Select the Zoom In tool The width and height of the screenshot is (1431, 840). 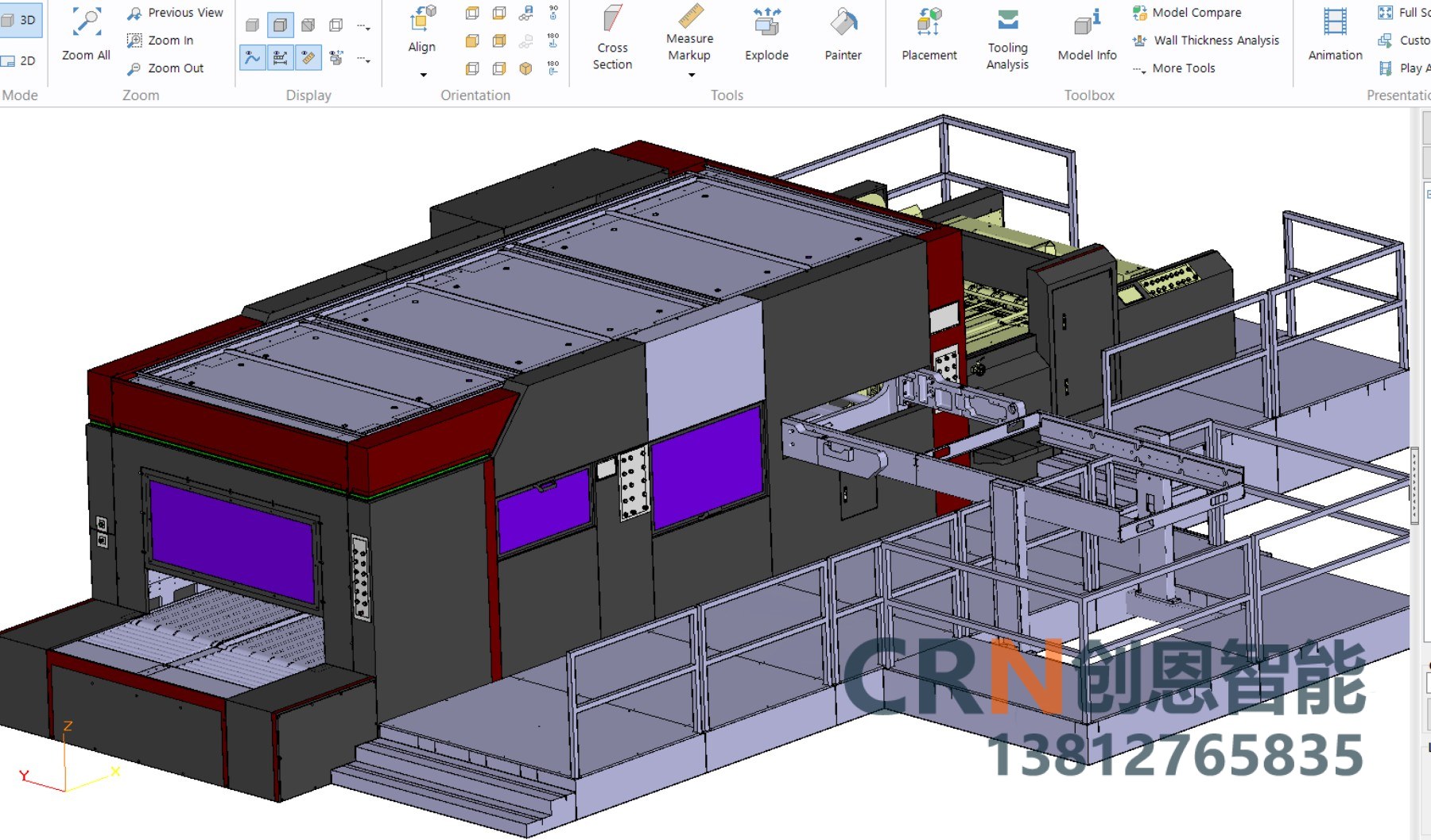click(161, 41)
